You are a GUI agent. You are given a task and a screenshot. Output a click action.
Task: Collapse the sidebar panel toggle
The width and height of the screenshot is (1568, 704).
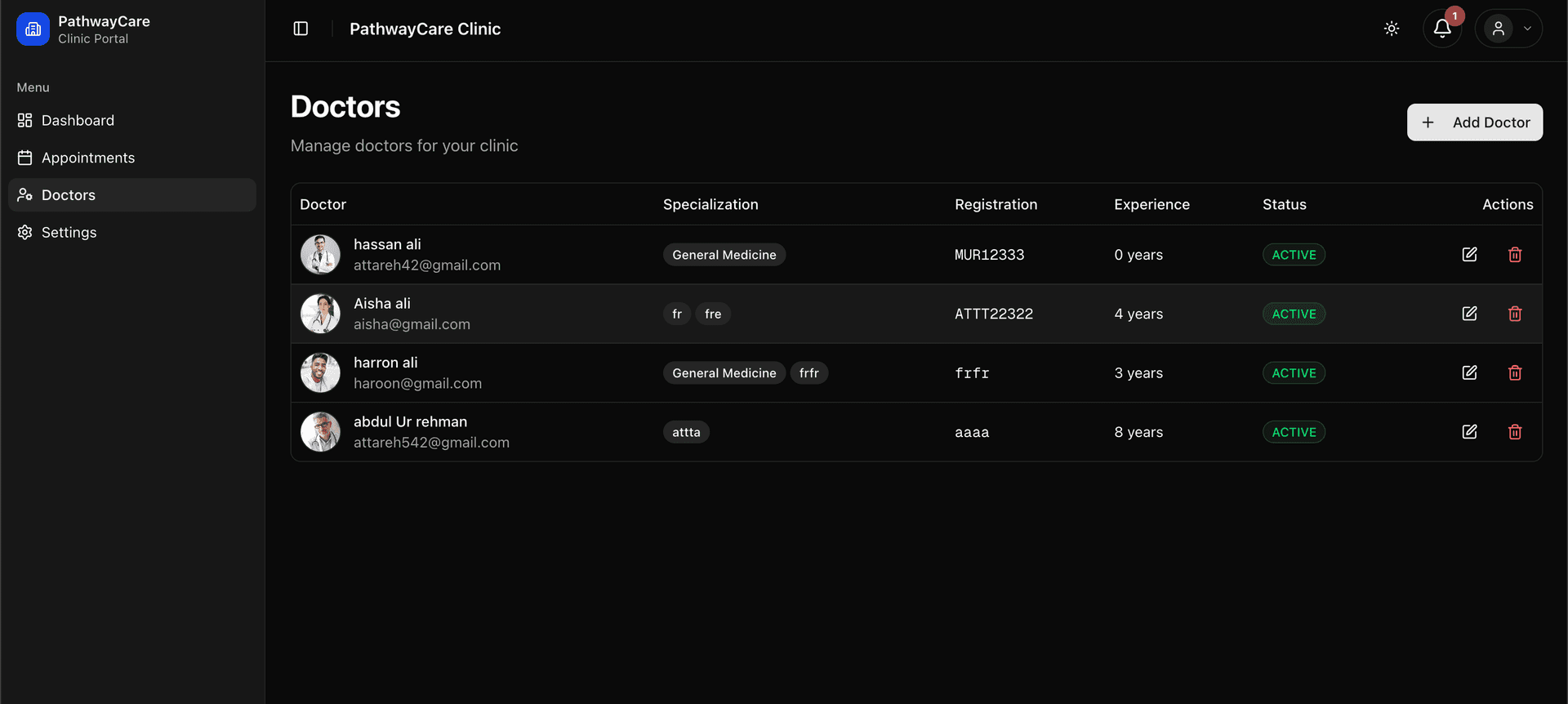(301, 29)
